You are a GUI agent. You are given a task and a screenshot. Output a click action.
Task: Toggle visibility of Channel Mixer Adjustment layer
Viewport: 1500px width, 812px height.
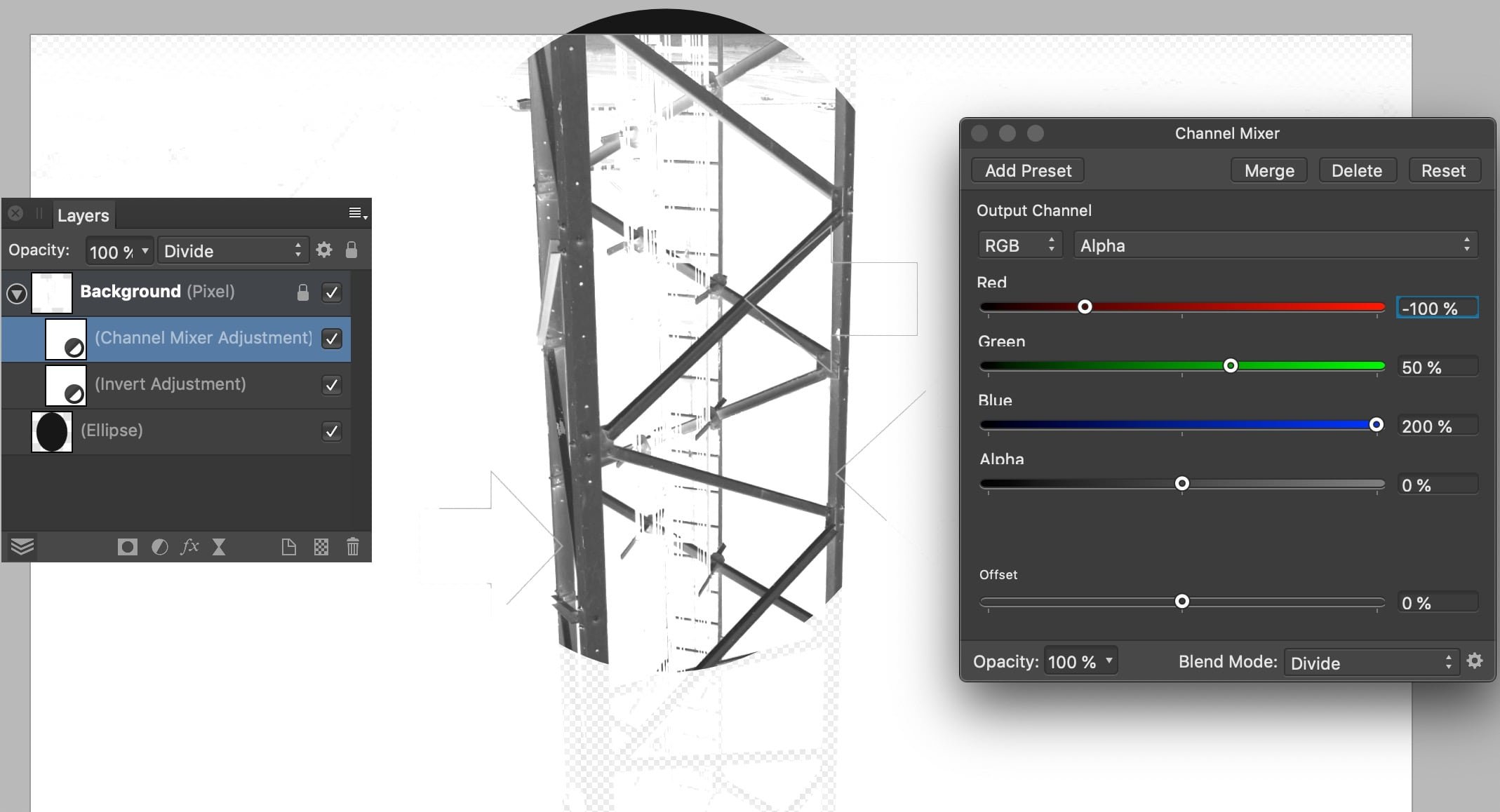pos(332,339)
